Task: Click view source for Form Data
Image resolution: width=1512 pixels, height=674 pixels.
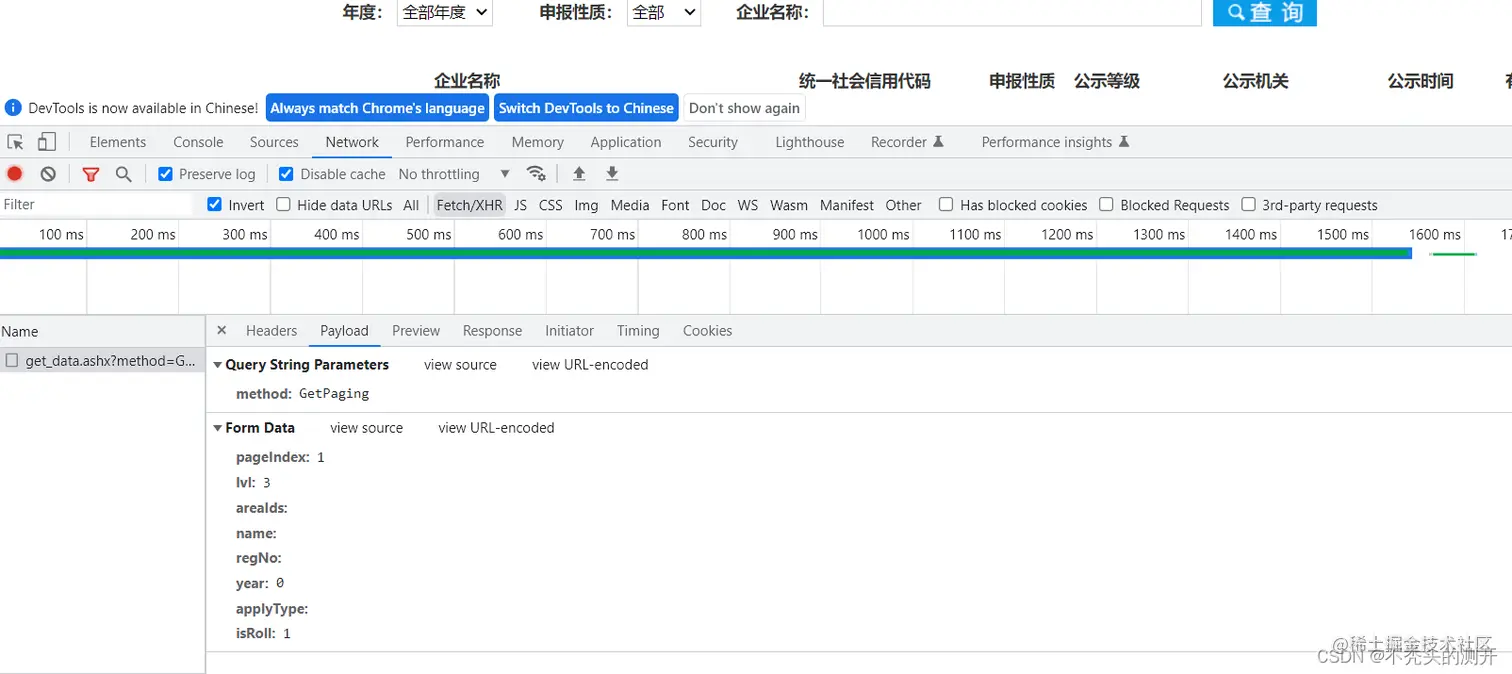Action: pyautogui.click(x=366, y=428)
